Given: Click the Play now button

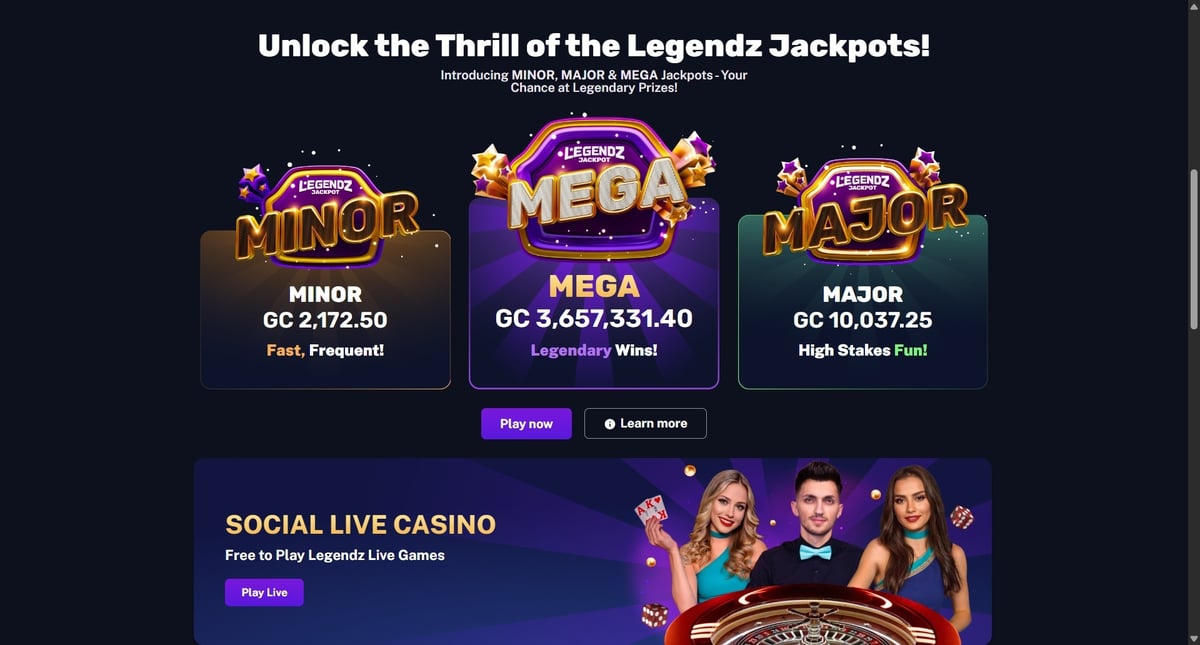Looking at the screenshot, I should click(x=526, y=424).
